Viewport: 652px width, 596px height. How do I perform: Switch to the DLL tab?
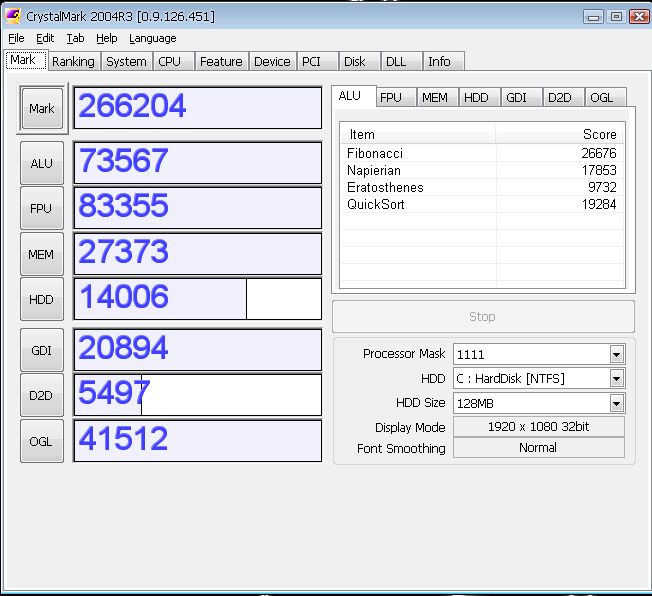point(401,62)
